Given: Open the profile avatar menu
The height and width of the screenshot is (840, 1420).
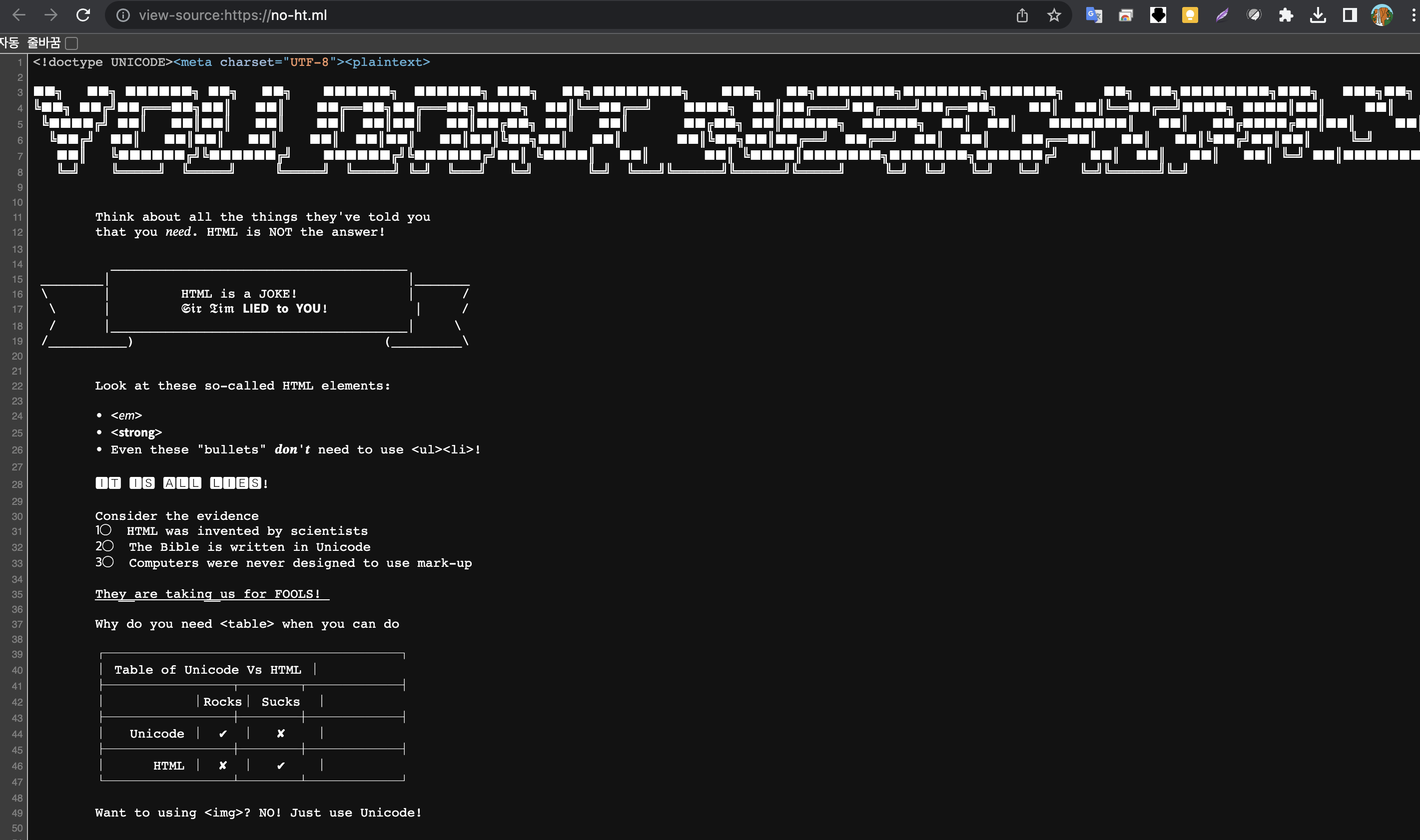Looking at the screenshot, I should tap(1382, 15).
